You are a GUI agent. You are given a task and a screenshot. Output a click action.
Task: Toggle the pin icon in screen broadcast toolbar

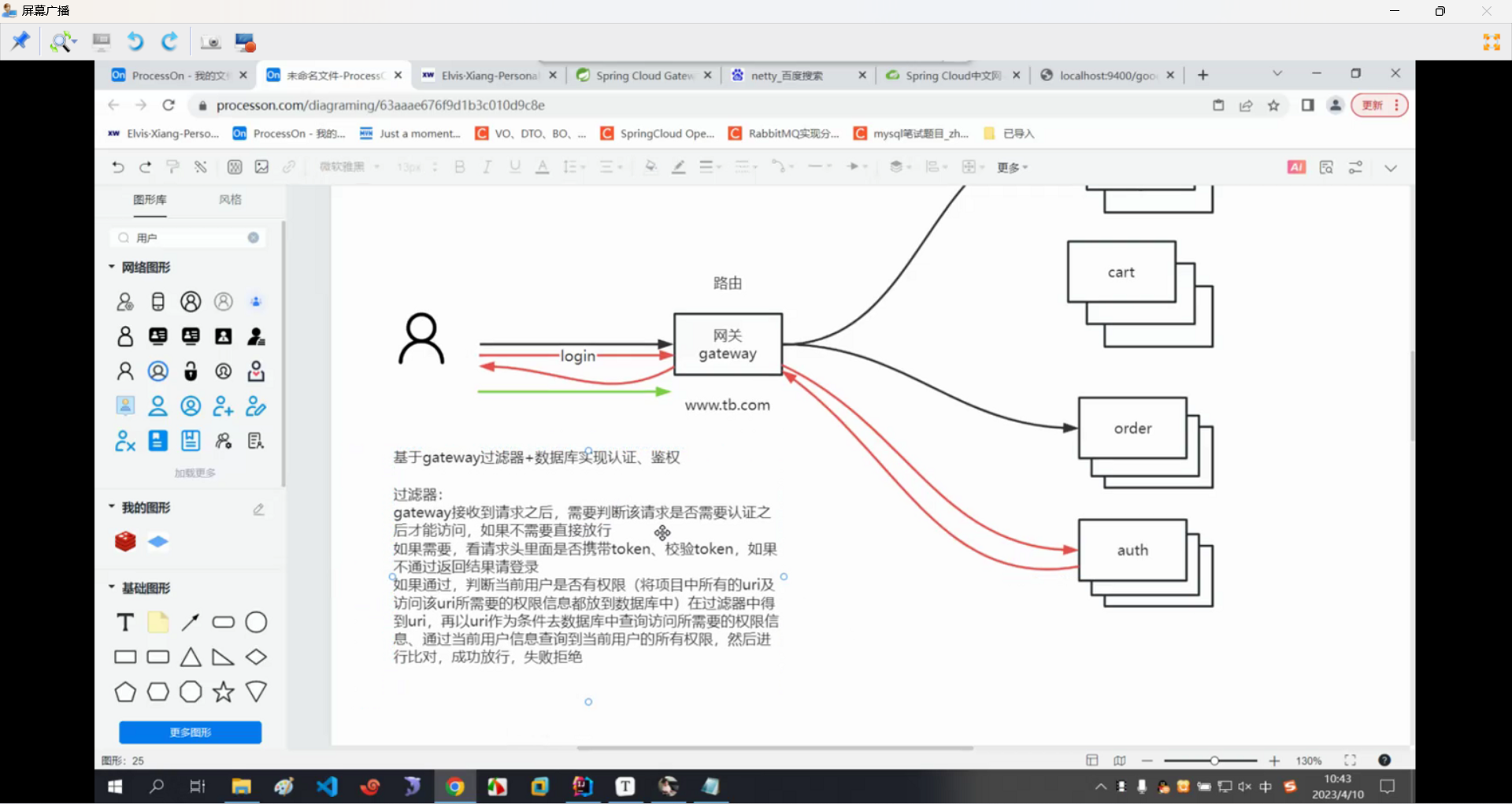pos(20,41)
